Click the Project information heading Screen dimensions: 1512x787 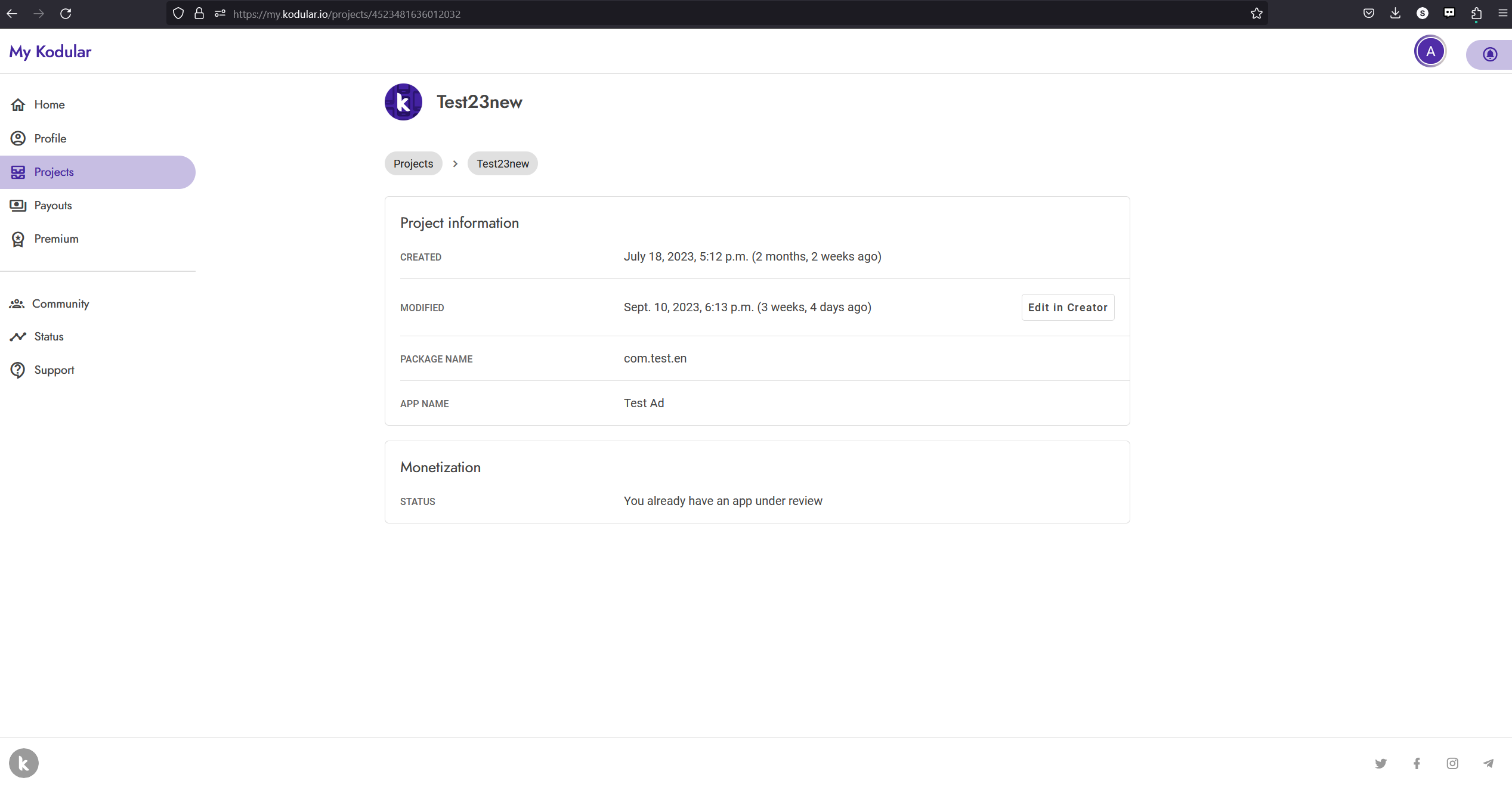pos(459,223)
